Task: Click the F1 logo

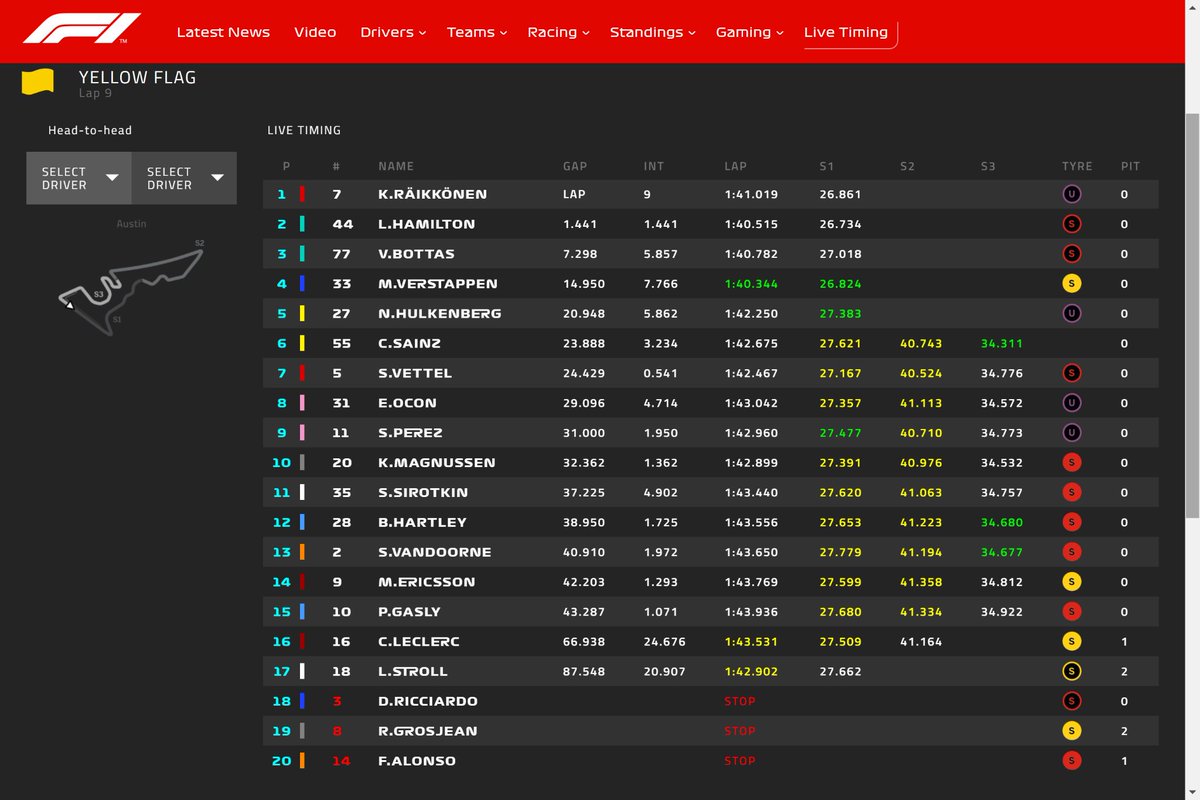Action: point(82,29)
